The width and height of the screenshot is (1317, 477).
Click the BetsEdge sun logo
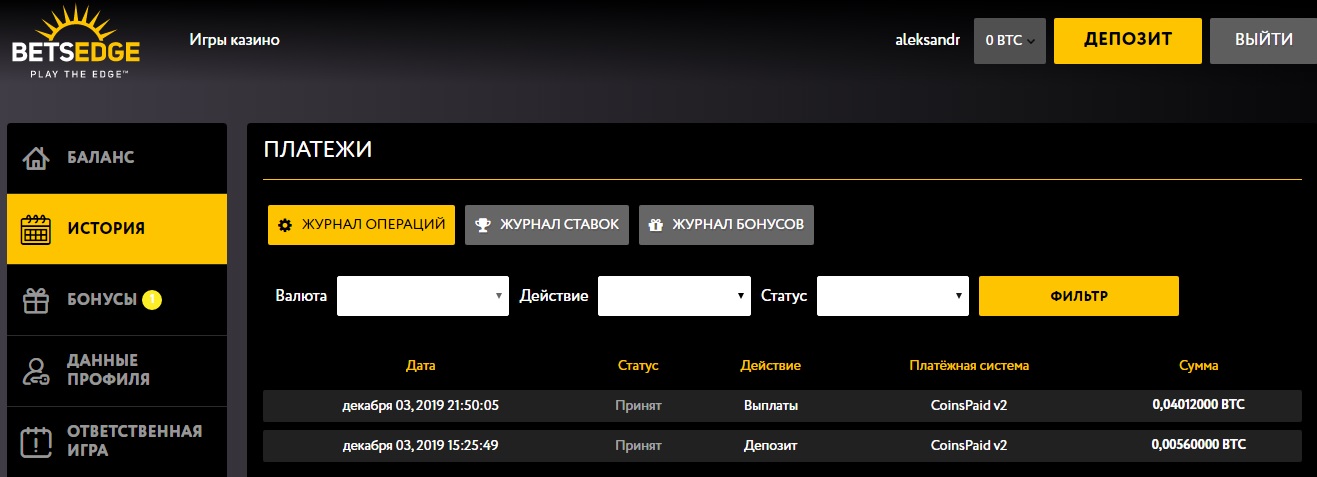[x=75, y=42]
